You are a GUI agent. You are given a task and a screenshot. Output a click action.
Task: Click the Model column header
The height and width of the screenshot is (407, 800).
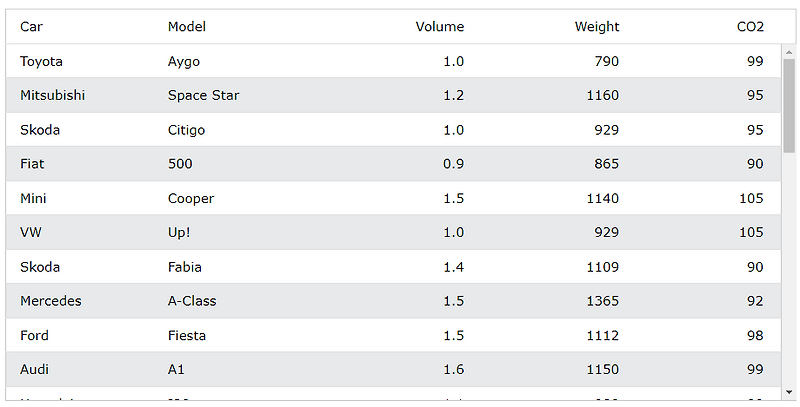pos(187,27)
